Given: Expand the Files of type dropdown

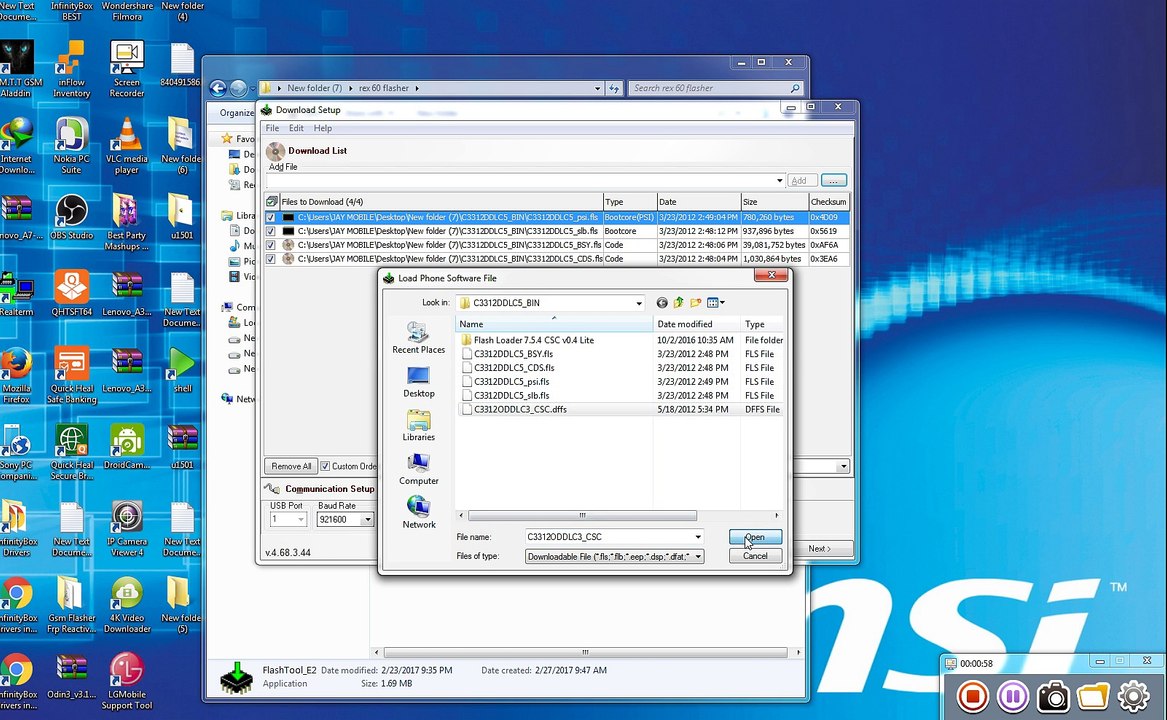Looking at the screenshot, I should click(x=697, y=556).
